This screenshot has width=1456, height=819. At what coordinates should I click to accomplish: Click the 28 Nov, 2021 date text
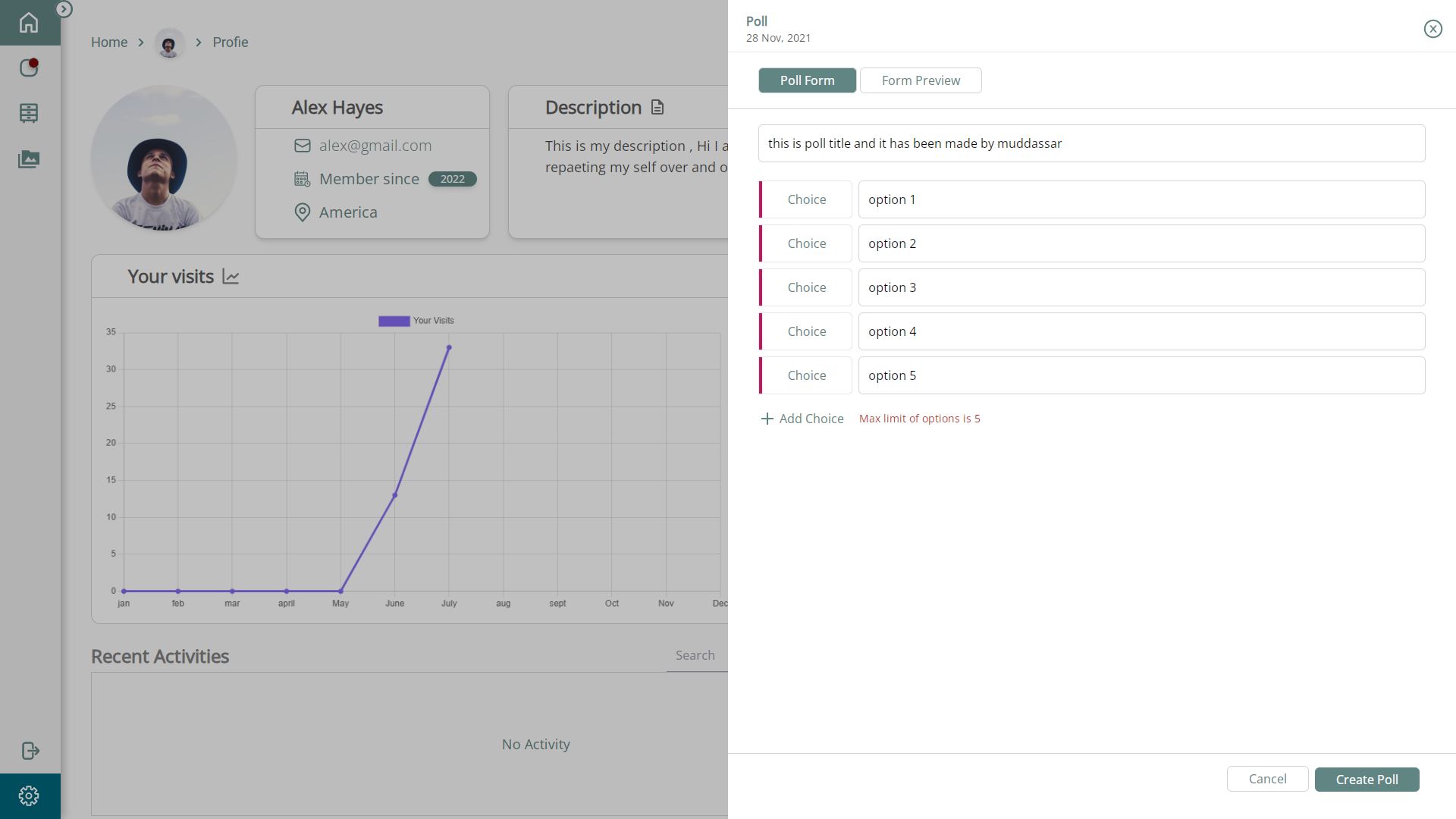779,38
